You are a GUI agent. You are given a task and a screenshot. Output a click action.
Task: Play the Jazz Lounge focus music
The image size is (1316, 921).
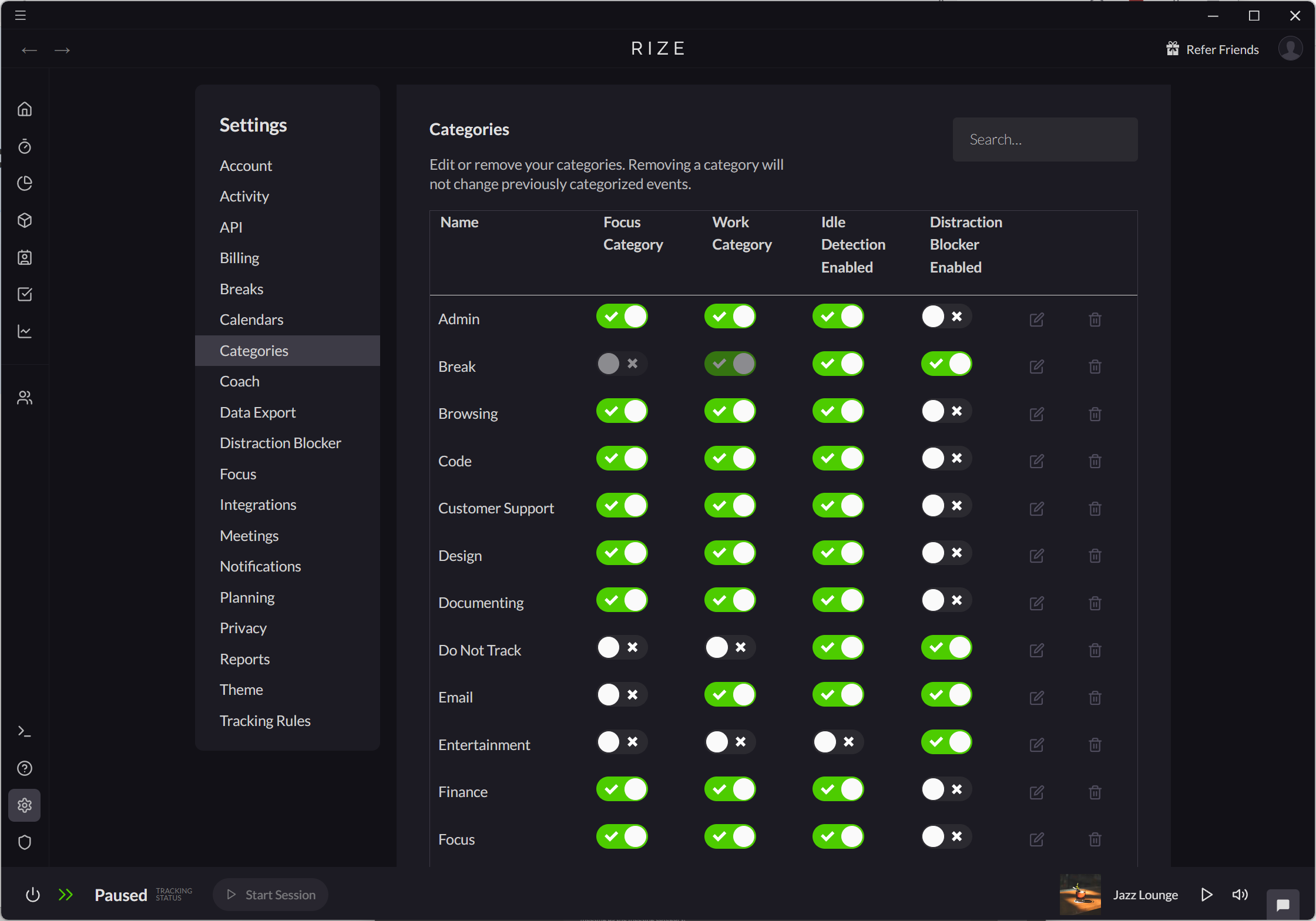coord(1207,894)
